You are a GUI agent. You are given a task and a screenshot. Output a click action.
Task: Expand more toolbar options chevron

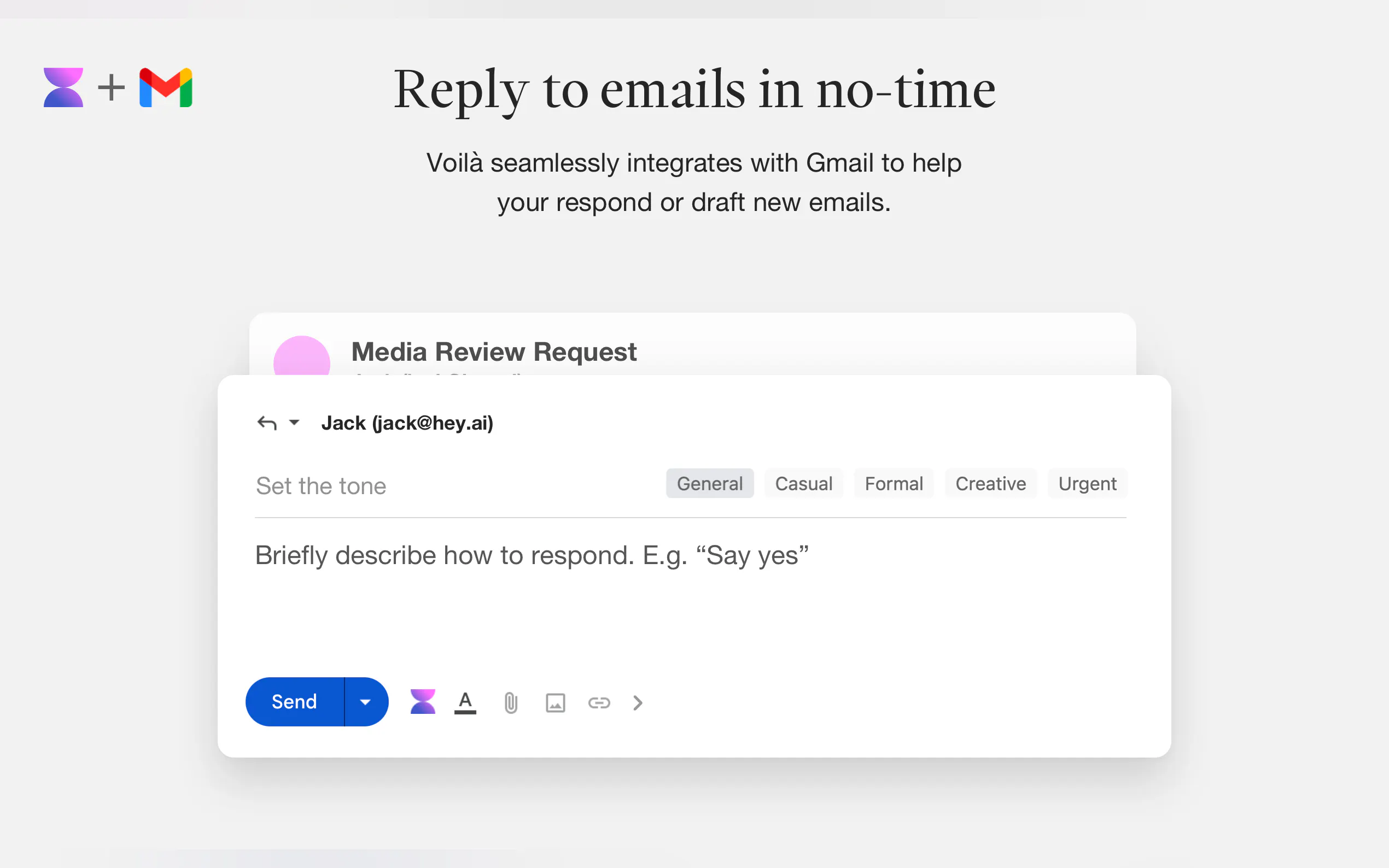point(638,703)
